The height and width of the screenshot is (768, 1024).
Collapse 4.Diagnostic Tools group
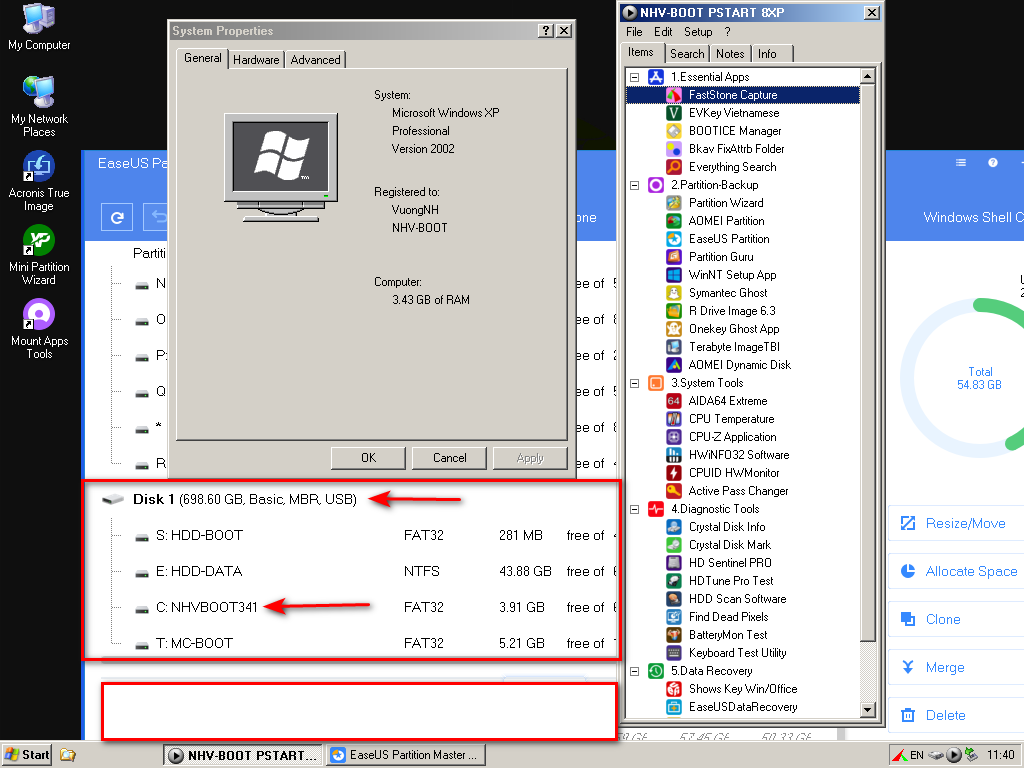coord(634,509)
